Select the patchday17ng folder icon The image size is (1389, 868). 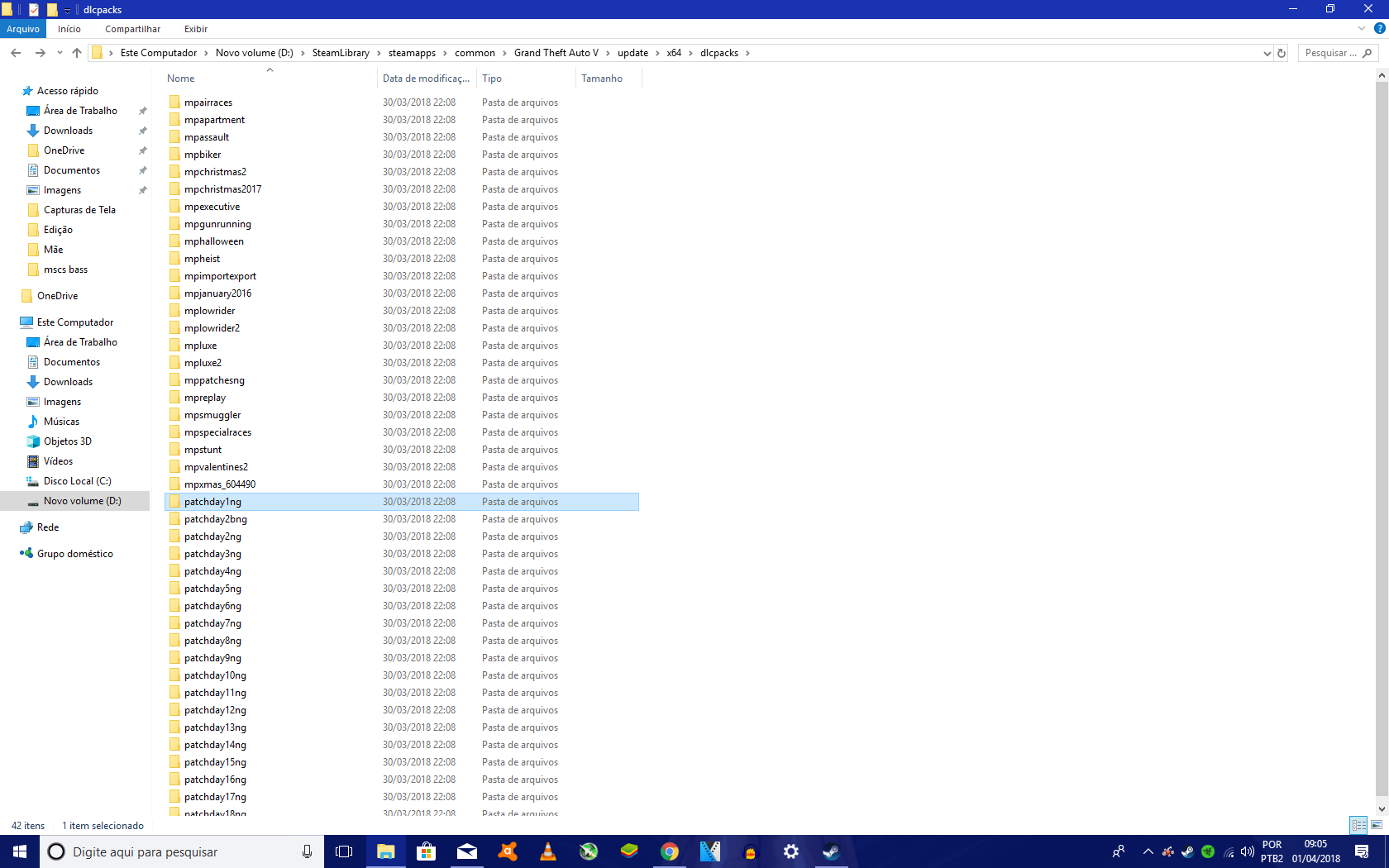click(x=174, y=797)
